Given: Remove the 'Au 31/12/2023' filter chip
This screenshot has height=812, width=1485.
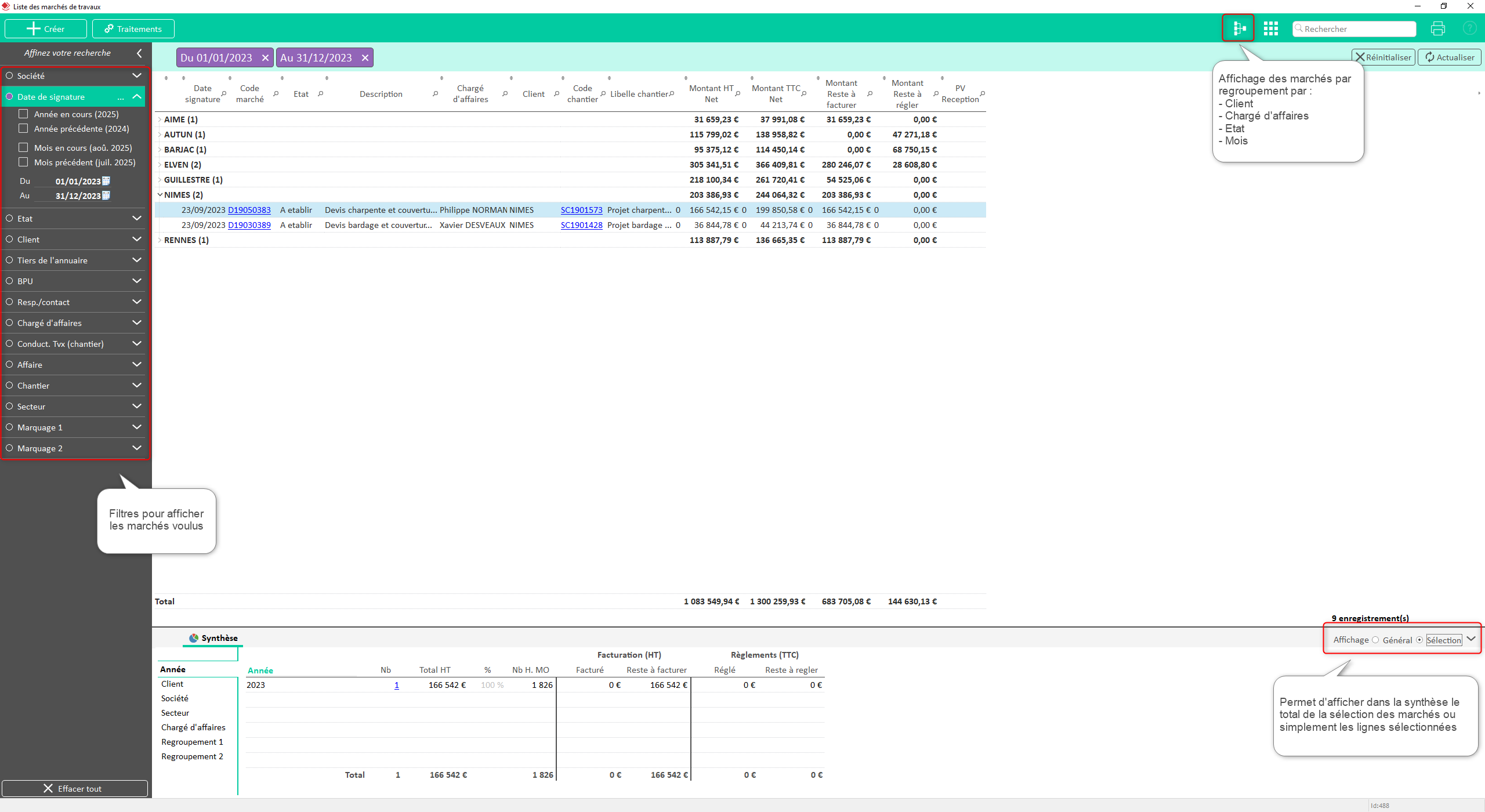Looking at the screenshot, I should pos(365,58).
